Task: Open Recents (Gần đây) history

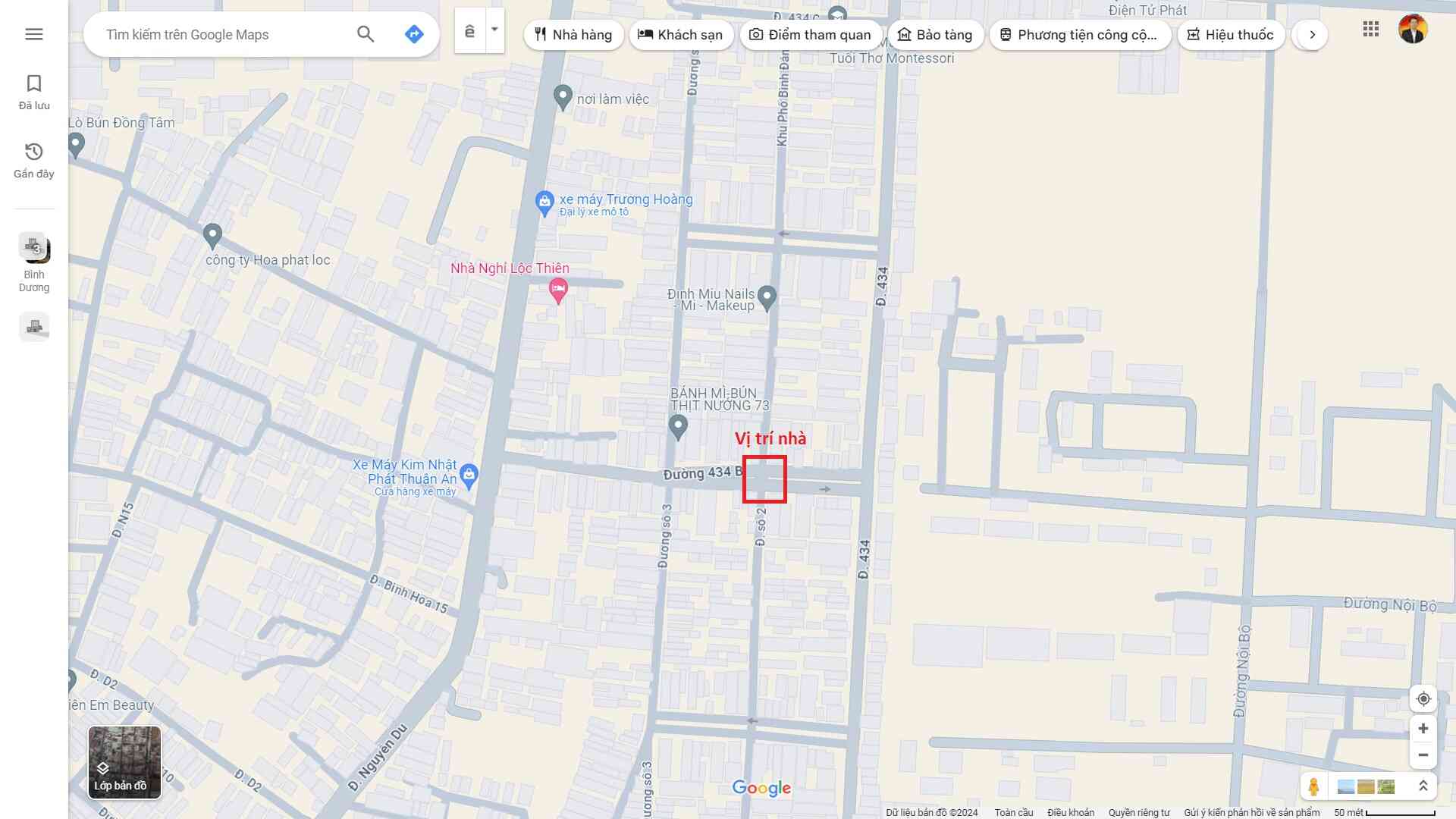Action: point(34,160)
